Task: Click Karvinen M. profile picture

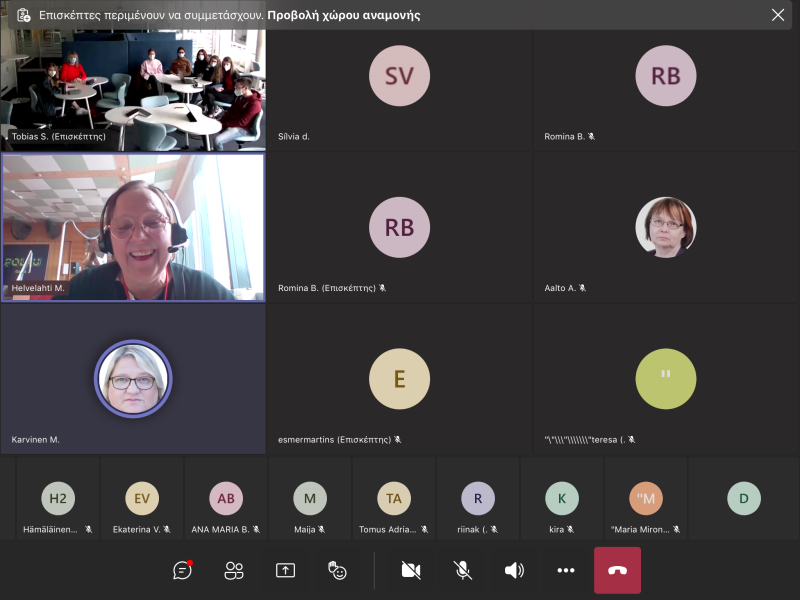Action: point(133,379)
